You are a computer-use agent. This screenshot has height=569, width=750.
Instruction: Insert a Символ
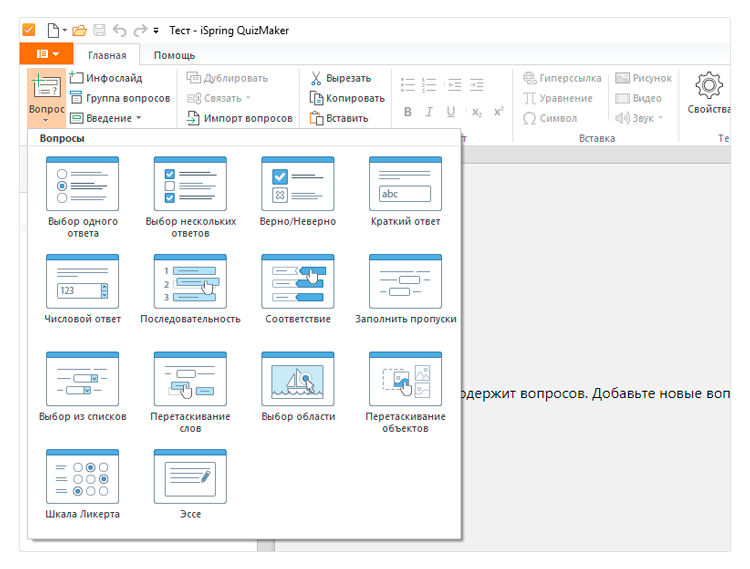click(x=550, y=118)
